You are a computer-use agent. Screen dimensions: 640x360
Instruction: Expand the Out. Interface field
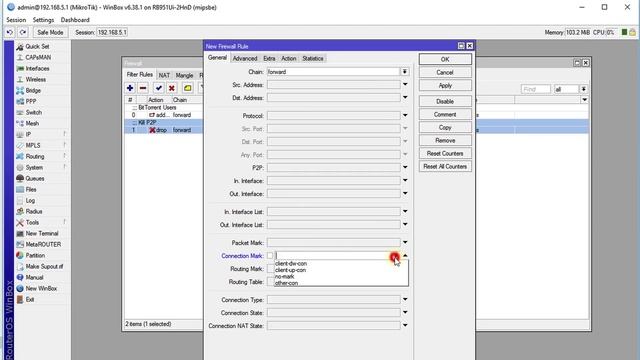tap(405, 194)
